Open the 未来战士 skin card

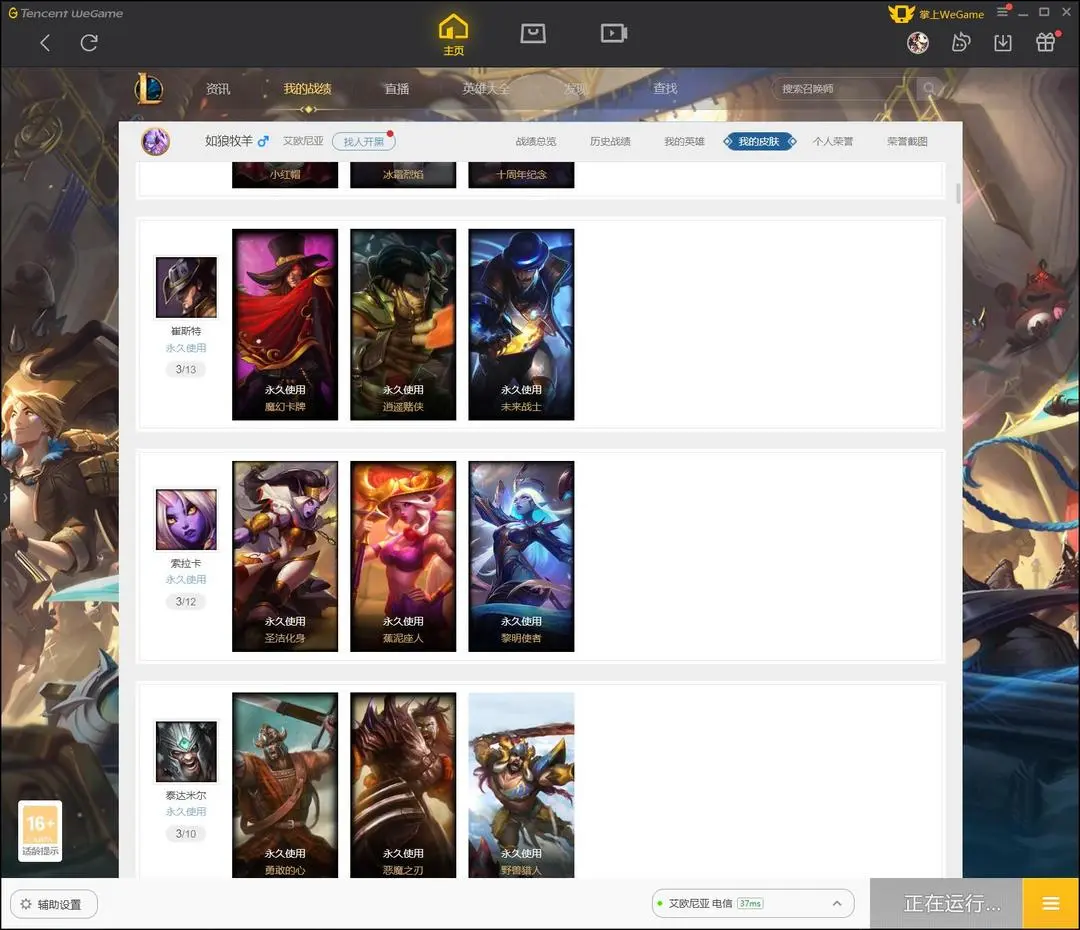(521, 324)
